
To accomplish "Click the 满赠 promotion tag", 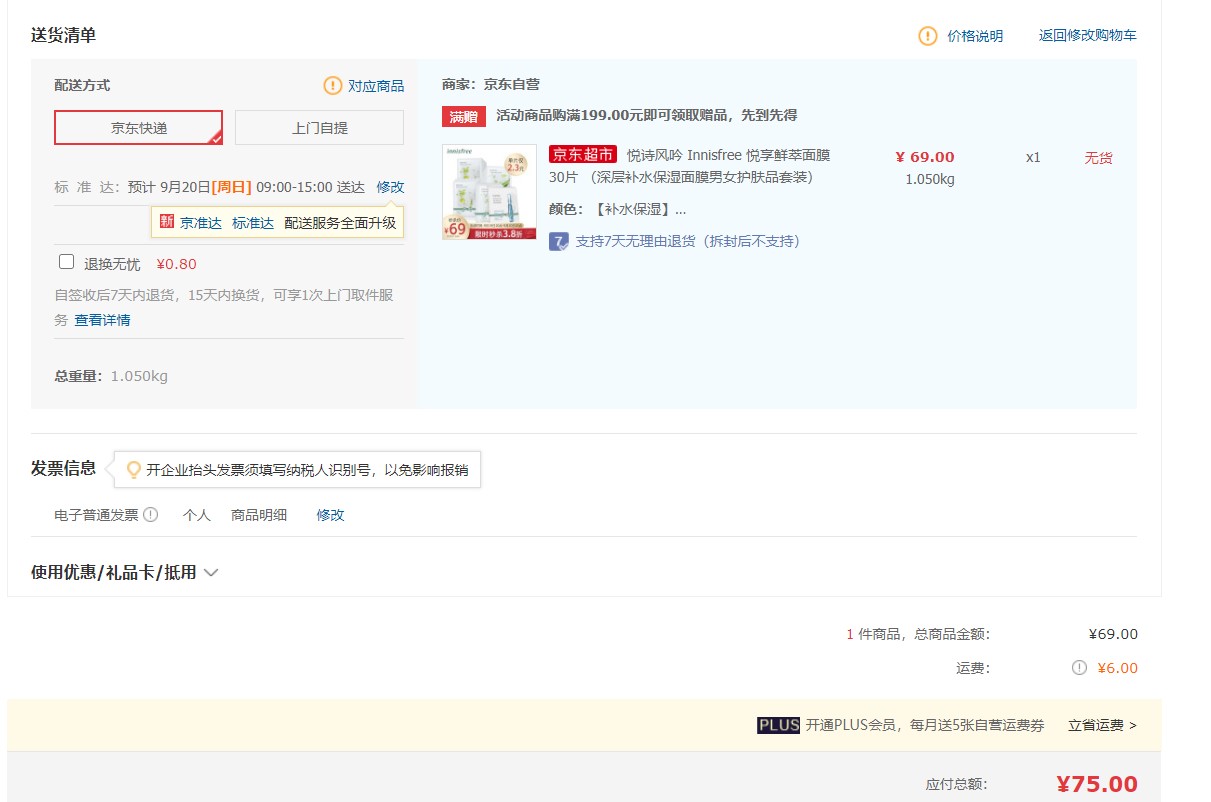I will 464,116.
